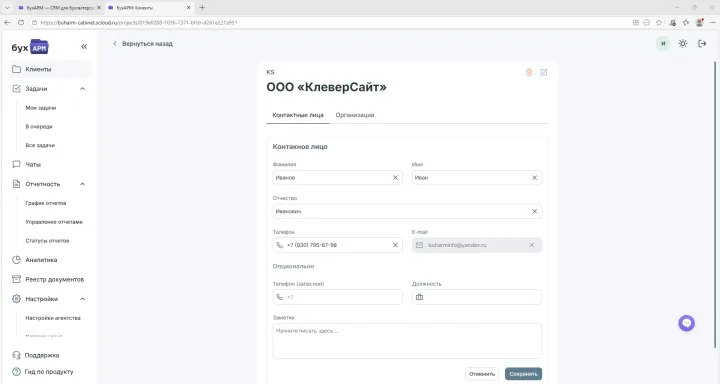Image resolution: width=720 pixels, height=384 pixels.
Task: Click the Отменить button
Action: 482,374
